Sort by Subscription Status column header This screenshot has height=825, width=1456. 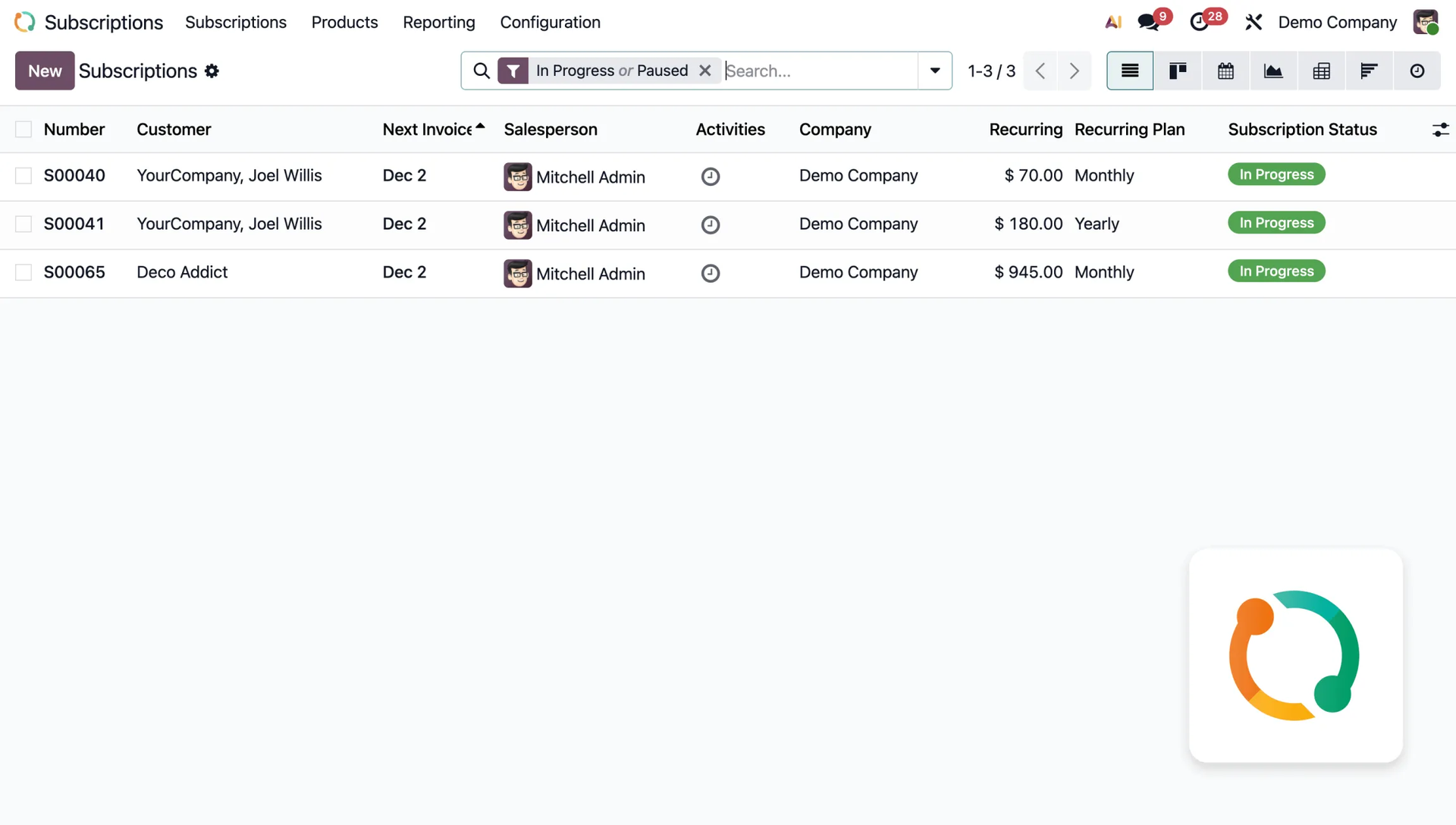click(1302, 130)
